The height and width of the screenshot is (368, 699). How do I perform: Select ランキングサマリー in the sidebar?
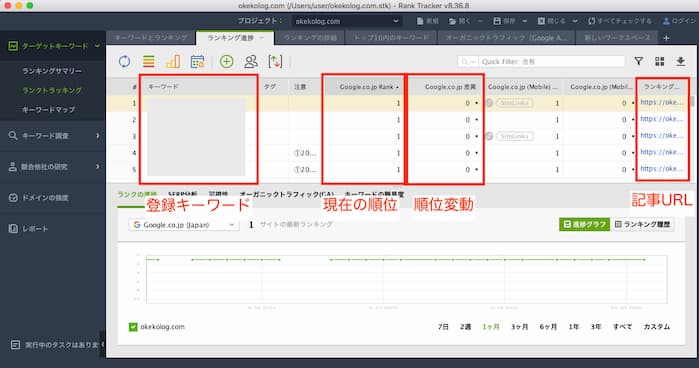(x=52, y=71)
